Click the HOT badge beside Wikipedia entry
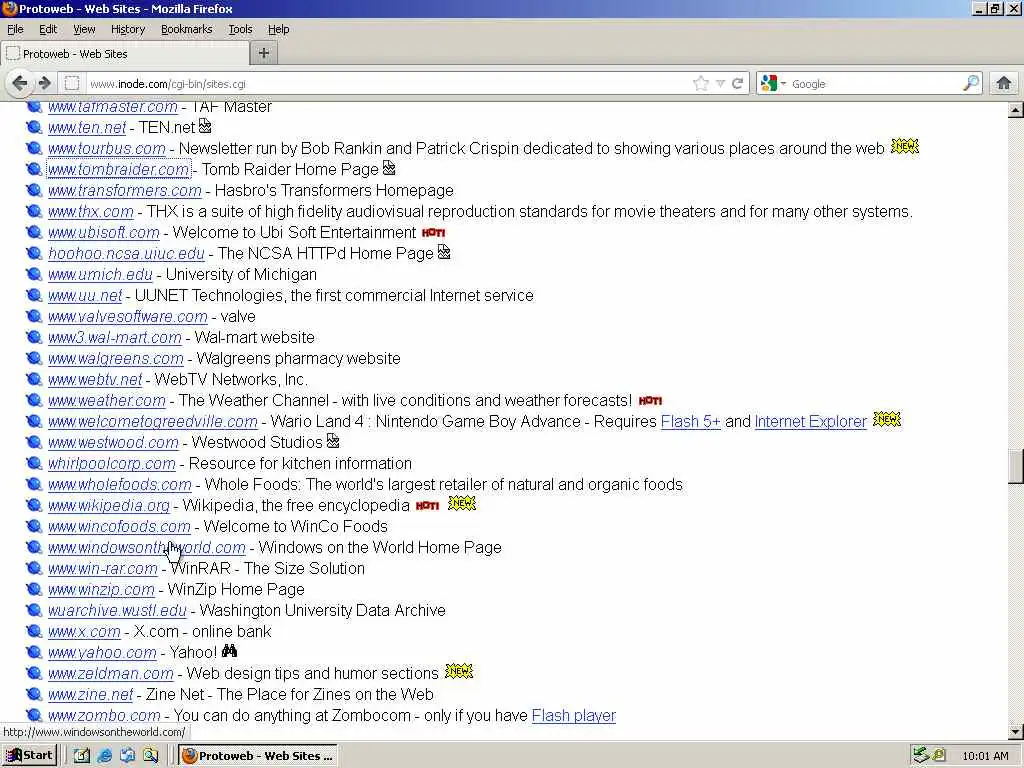This screenshot has height=768, width=1024. (428, 505)
